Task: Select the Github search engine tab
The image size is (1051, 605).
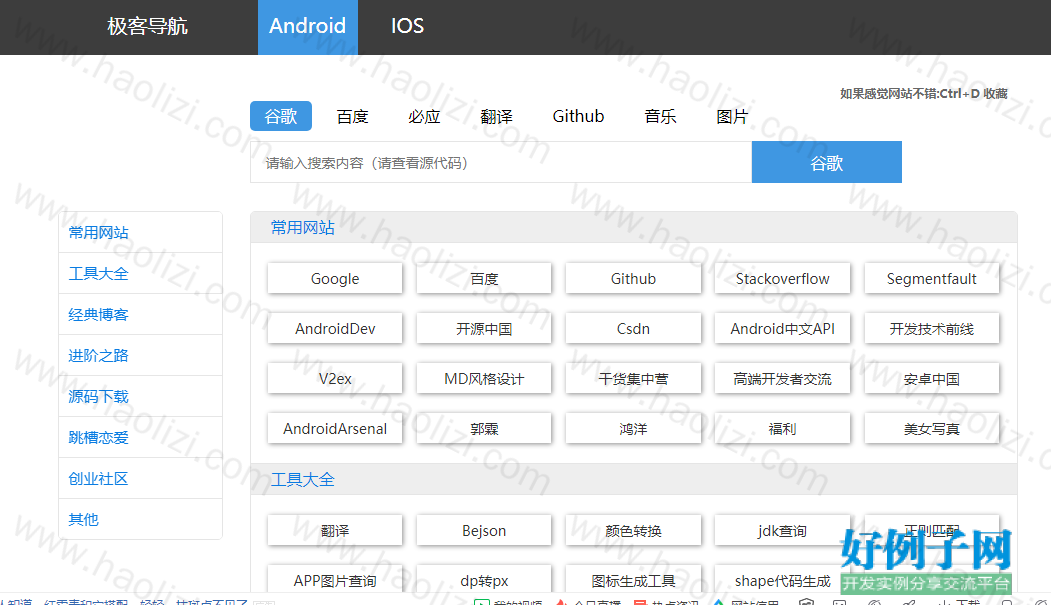Action: point(578,116)
